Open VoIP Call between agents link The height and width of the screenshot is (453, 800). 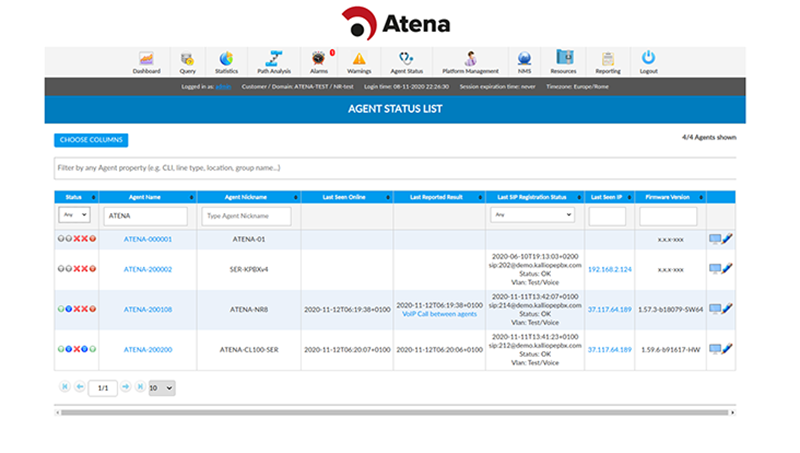439,314
